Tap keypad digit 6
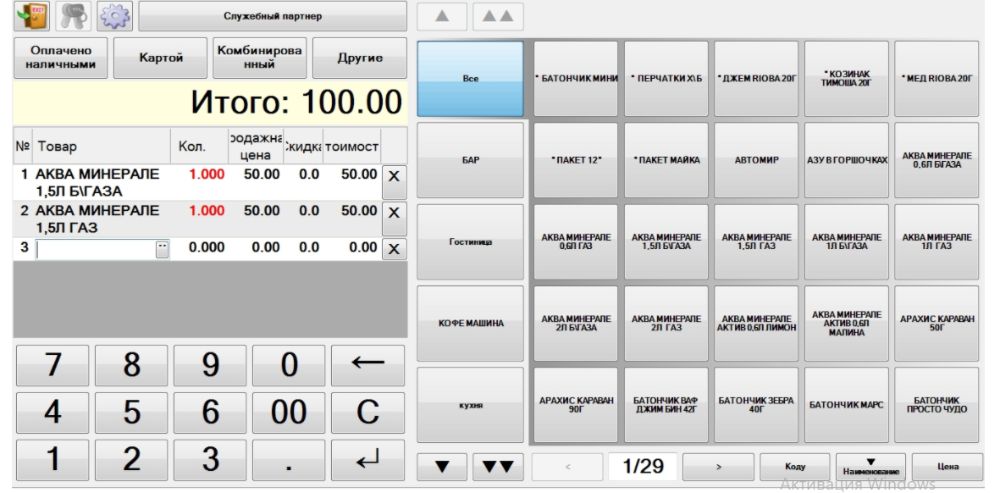 [210, 413]
